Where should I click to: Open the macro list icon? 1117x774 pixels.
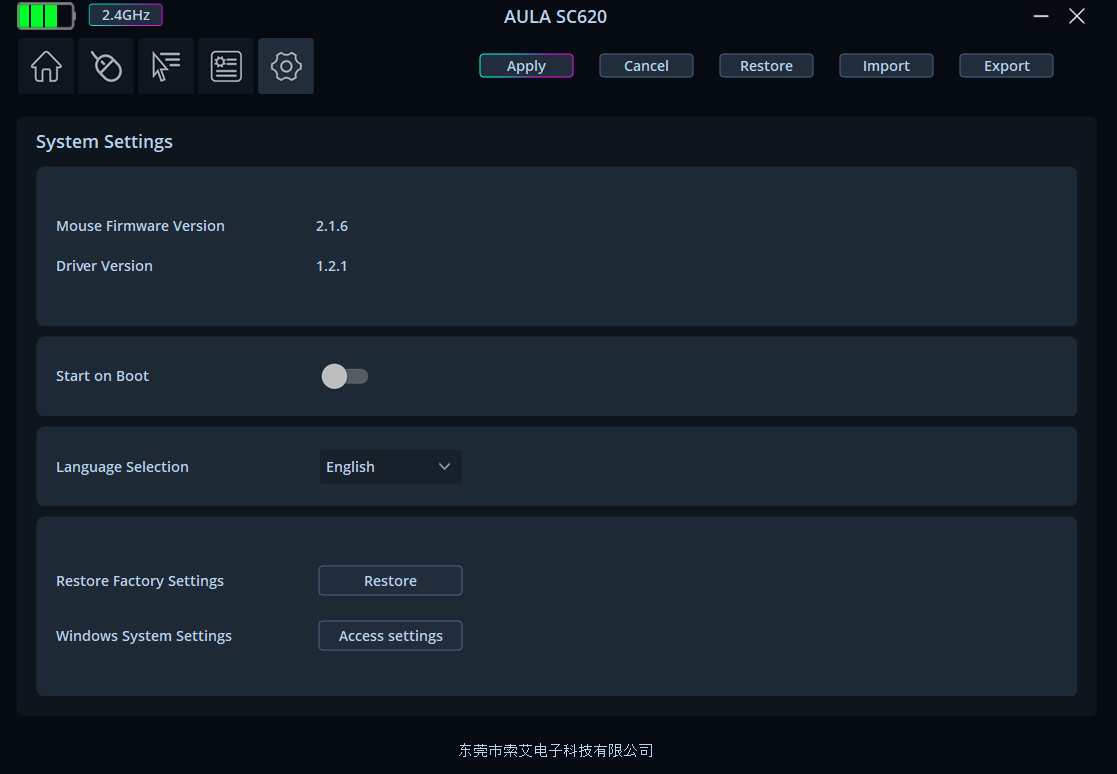(226, 66)
